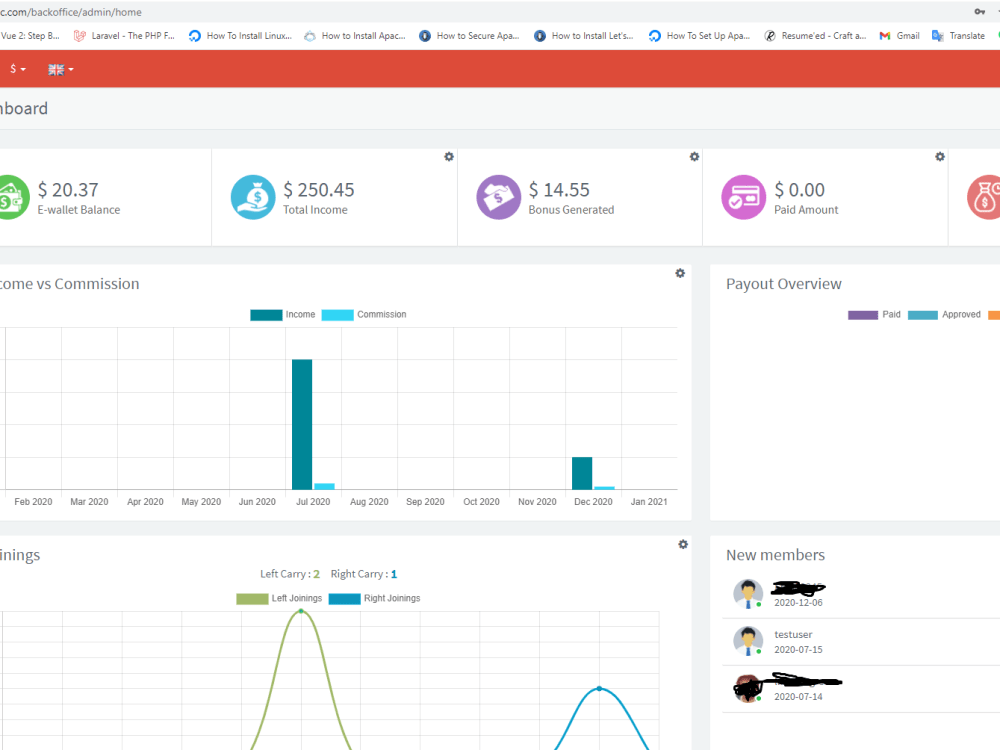Viewport: 1000px width, 750px height.
Task: Click the Right Carry value 1
Action: (x=393, y=574)
